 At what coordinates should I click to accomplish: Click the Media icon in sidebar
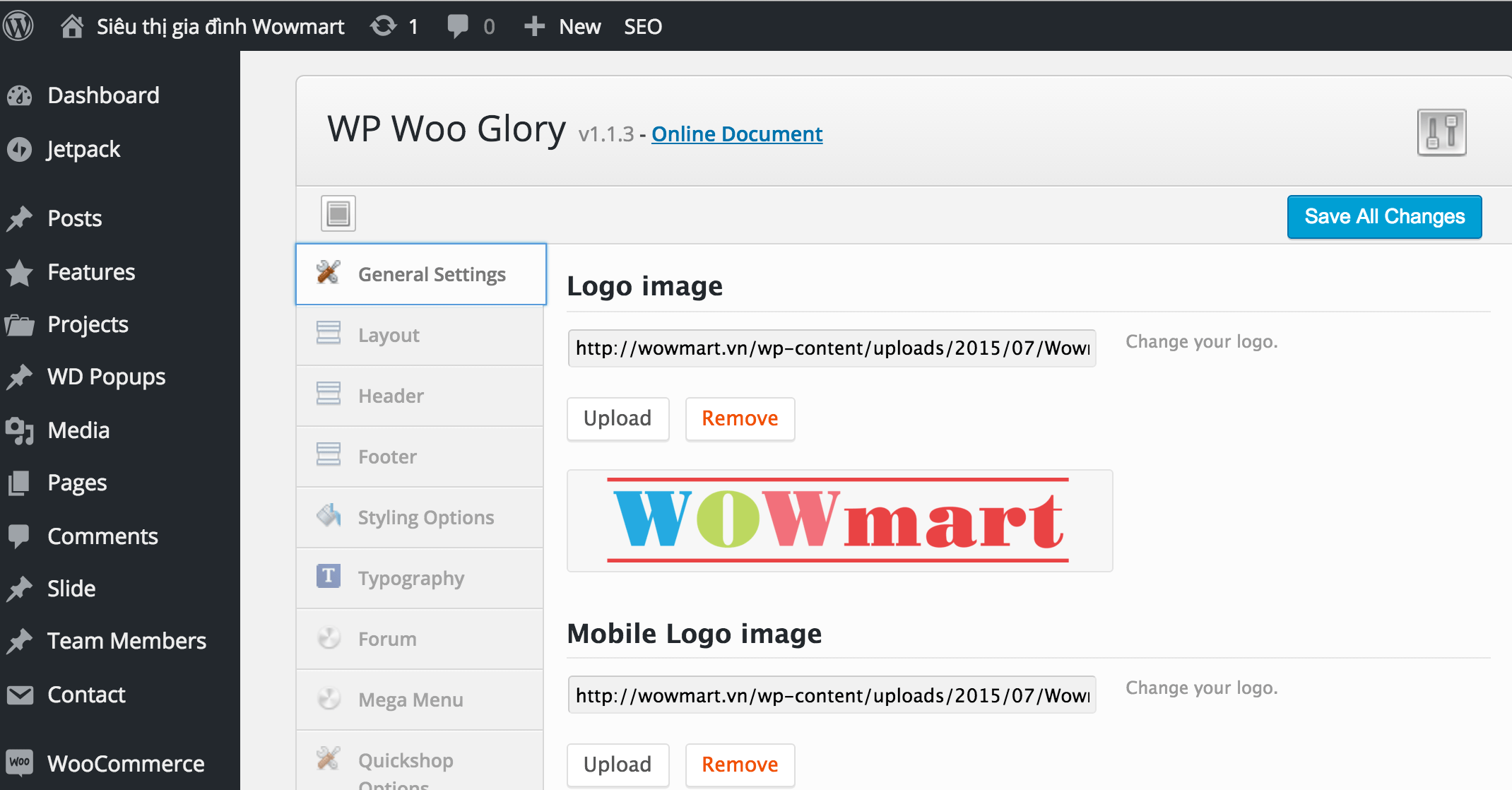20,430
